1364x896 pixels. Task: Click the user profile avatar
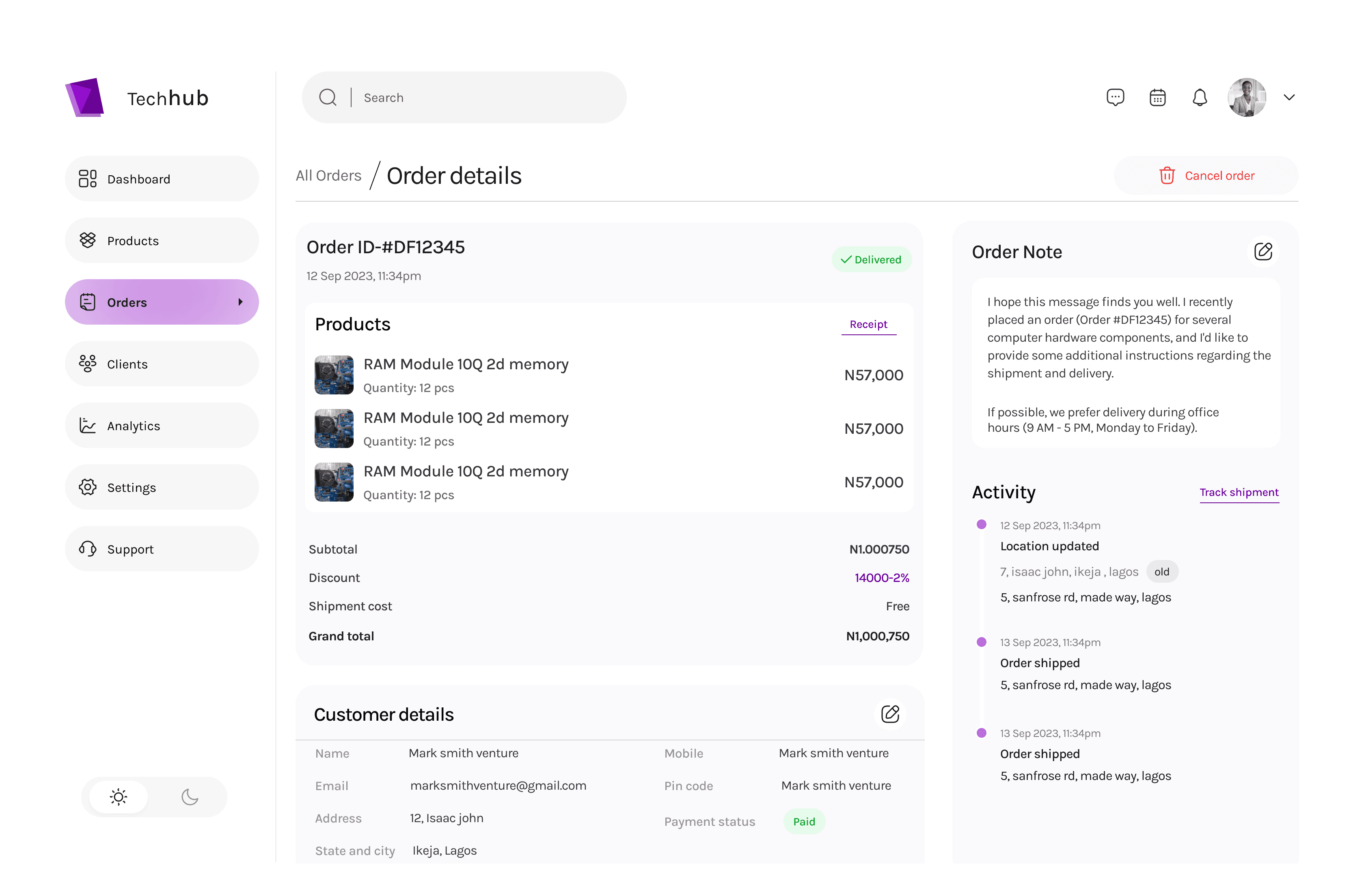pyautogui.click(x=1246, y=97)
